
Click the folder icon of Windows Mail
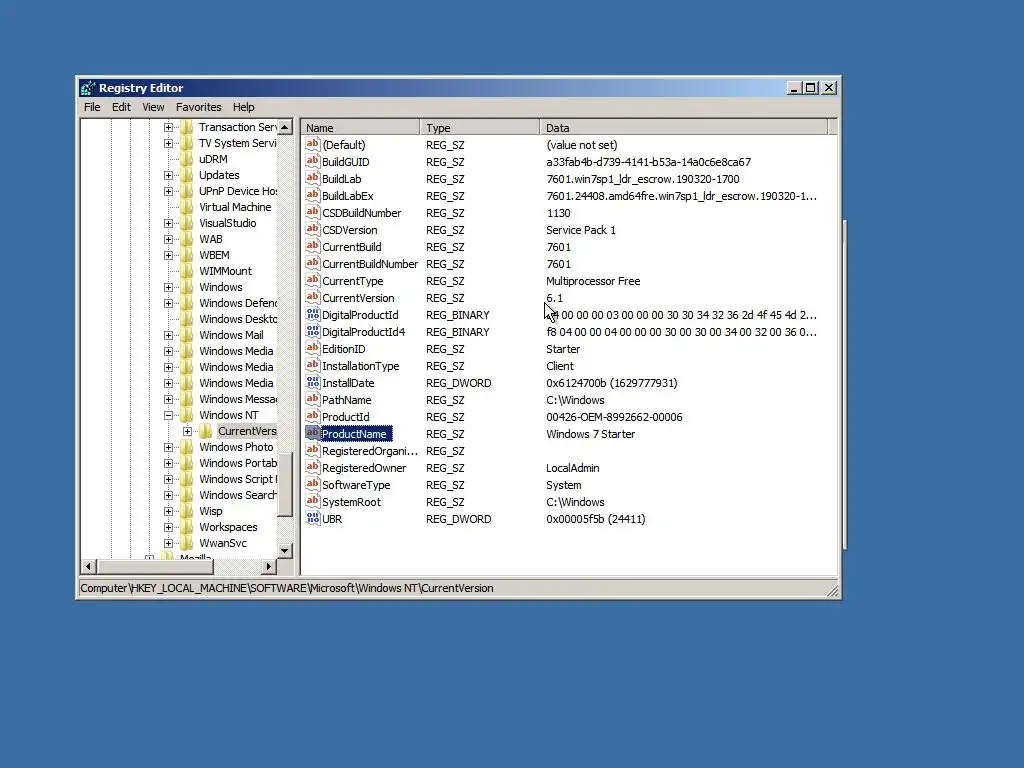coord(187,335)
